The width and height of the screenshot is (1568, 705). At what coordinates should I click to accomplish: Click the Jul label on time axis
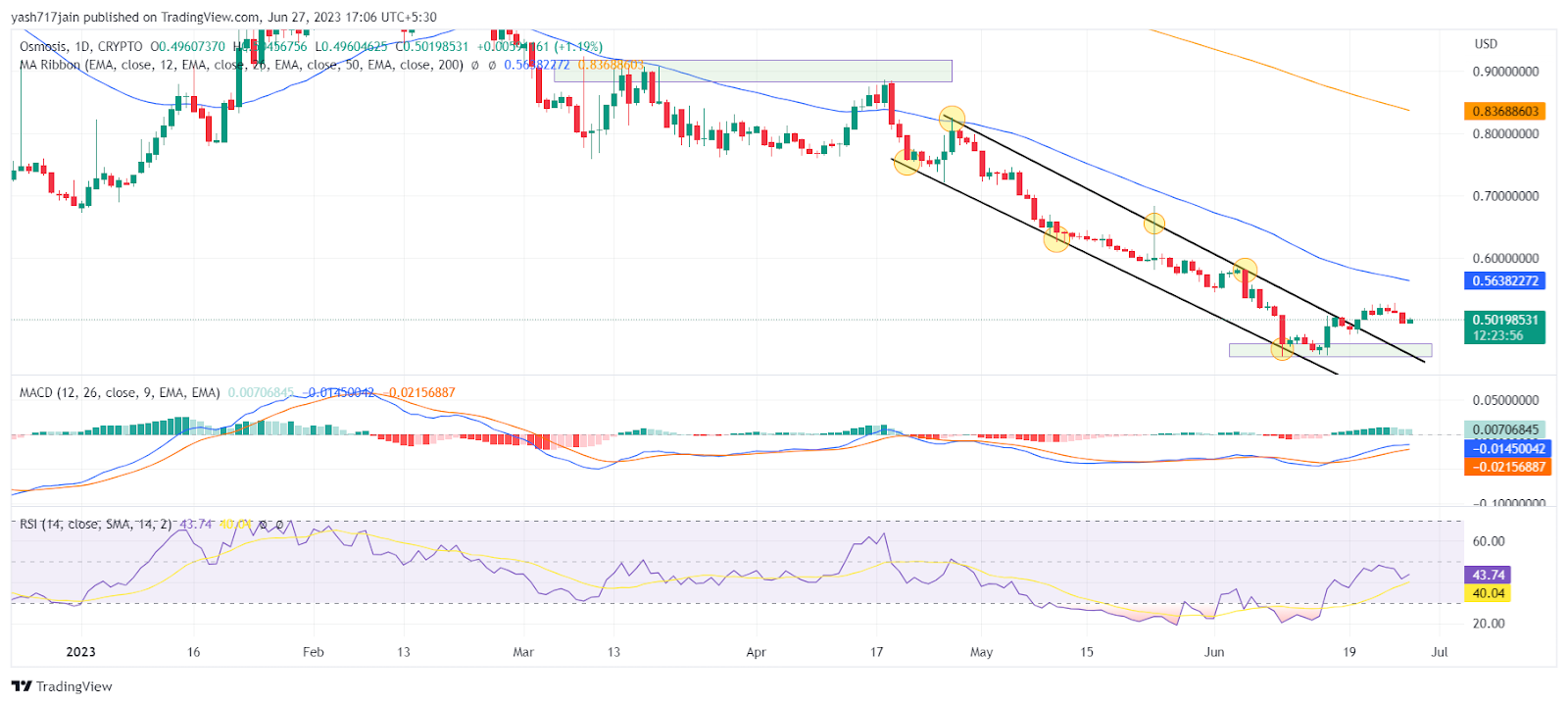pyautogui.click(x=1440, y=652)
